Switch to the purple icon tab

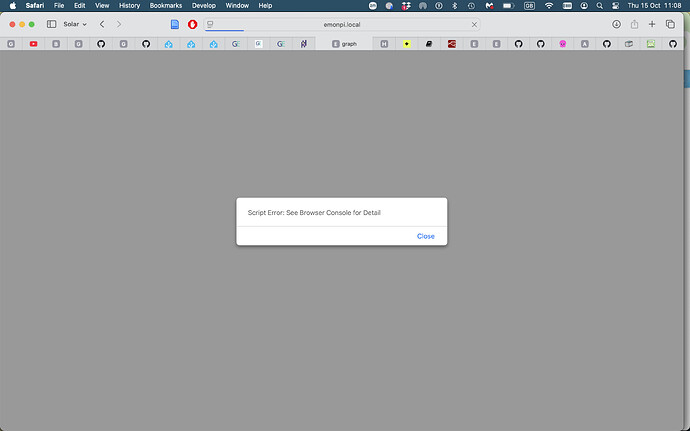(x=304, y=44)
